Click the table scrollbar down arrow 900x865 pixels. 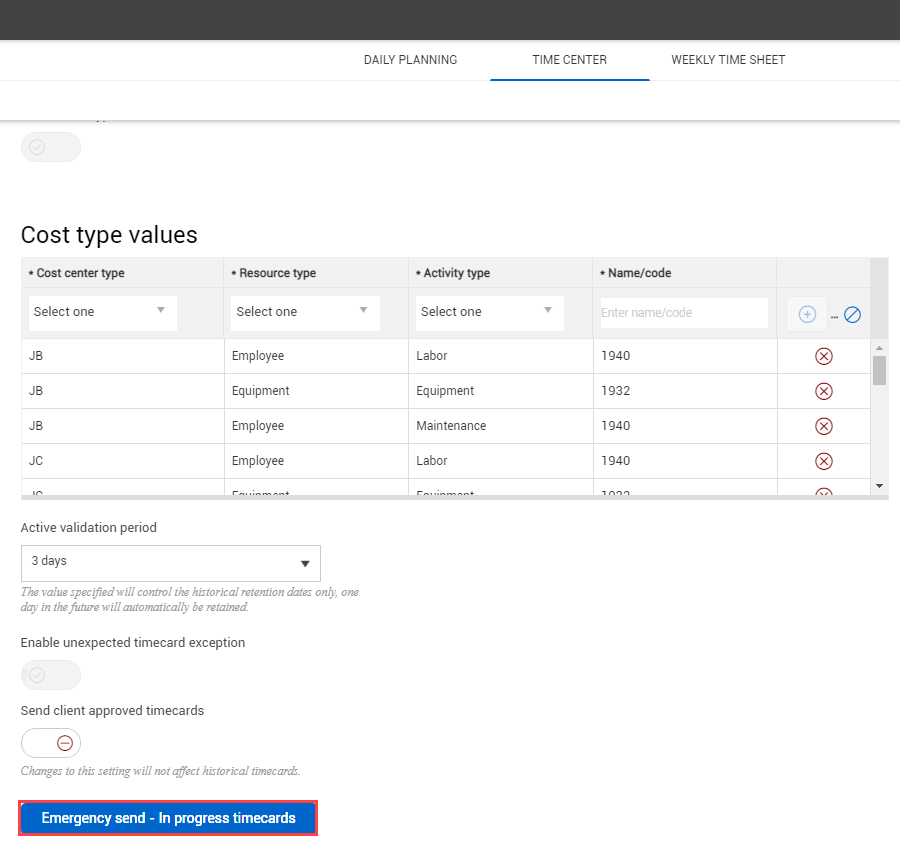point(879,485)
